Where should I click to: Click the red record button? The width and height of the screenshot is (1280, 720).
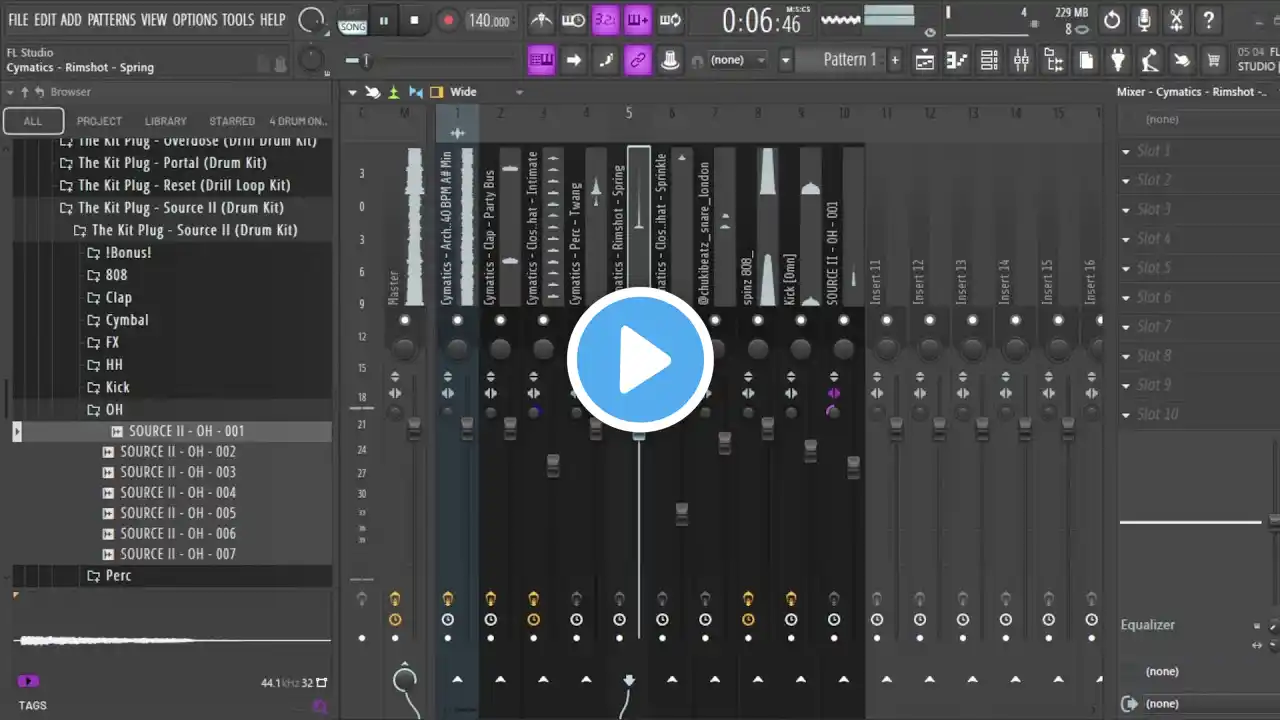(448, 20)
